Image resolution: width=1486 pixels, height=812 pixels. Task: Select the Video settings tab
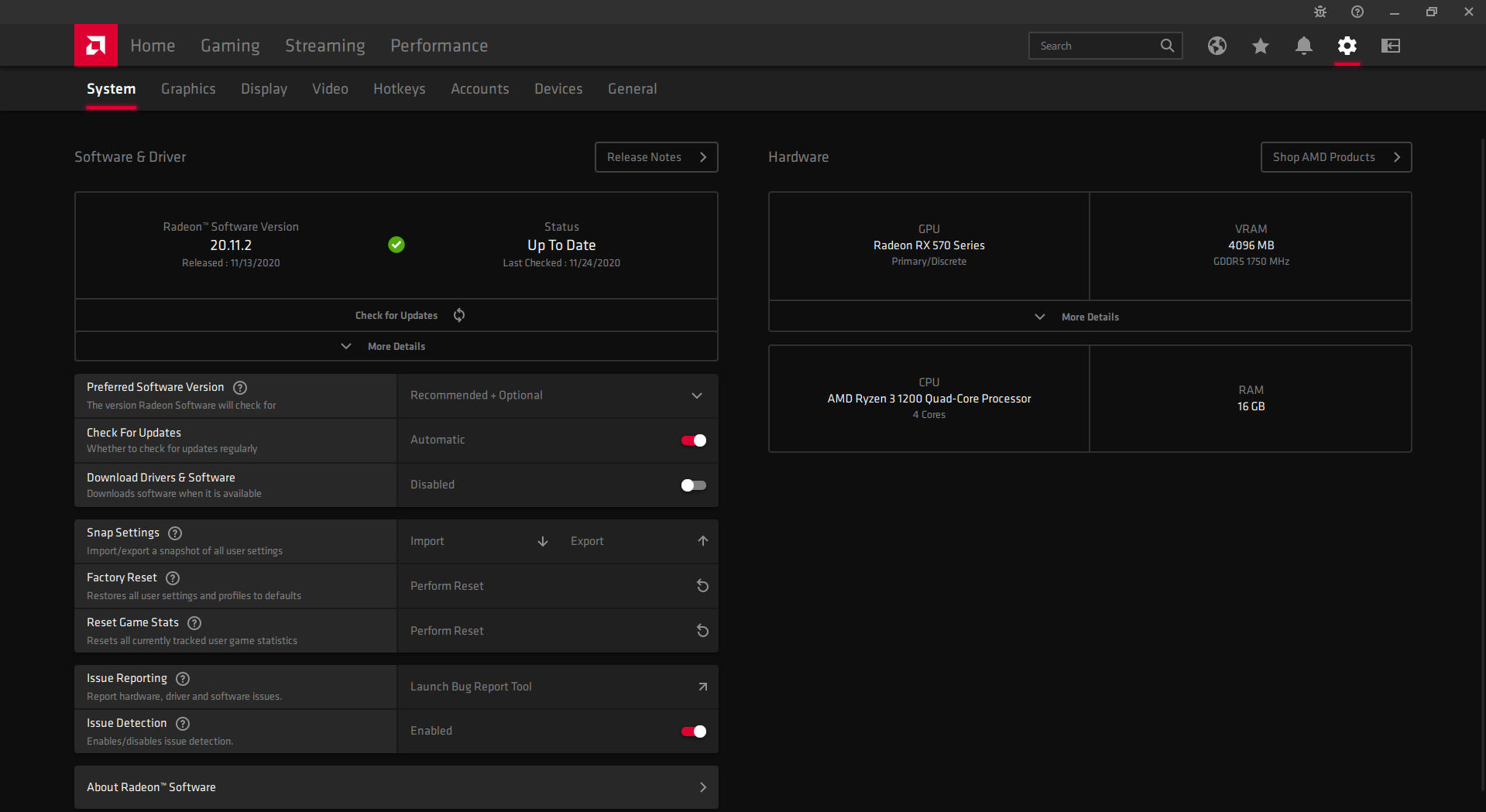point(330,89)
